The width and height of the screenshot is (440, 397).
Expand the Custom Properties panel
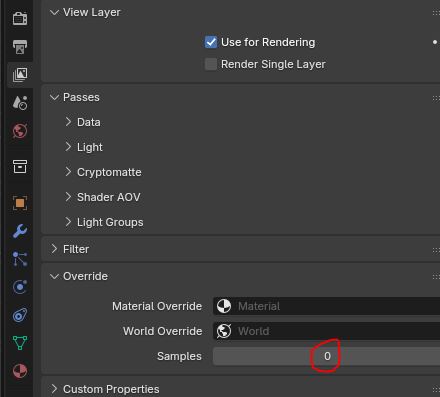54,389
